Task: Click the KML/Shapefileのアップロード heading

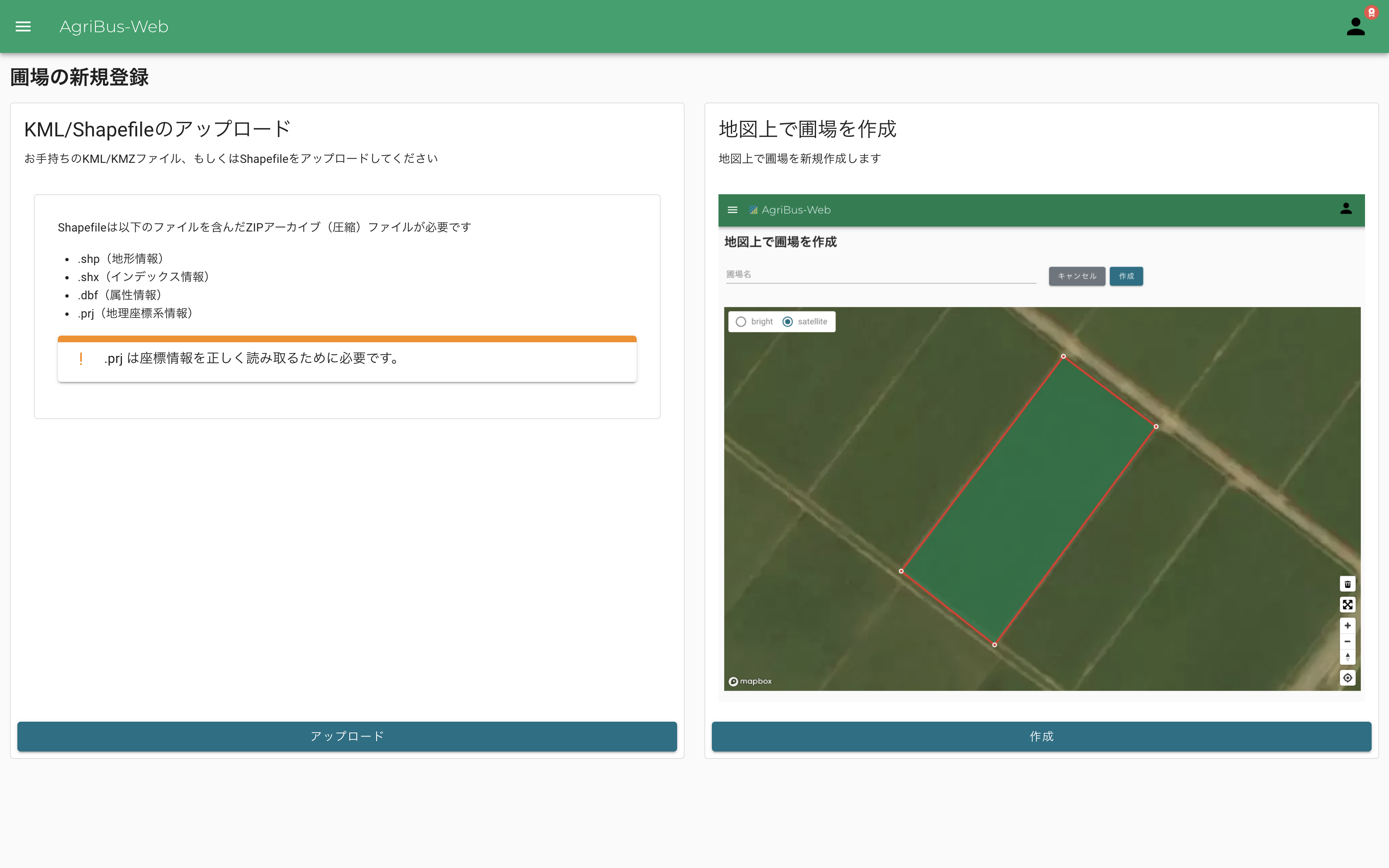Action: tap(158, 129)
